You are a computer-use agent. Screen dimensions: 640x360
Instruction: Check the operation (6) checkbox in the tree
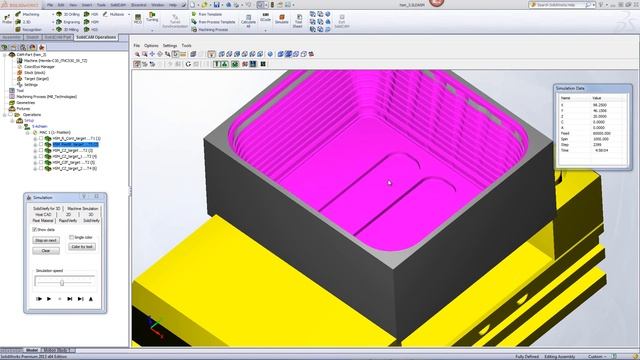coord(41,168)
